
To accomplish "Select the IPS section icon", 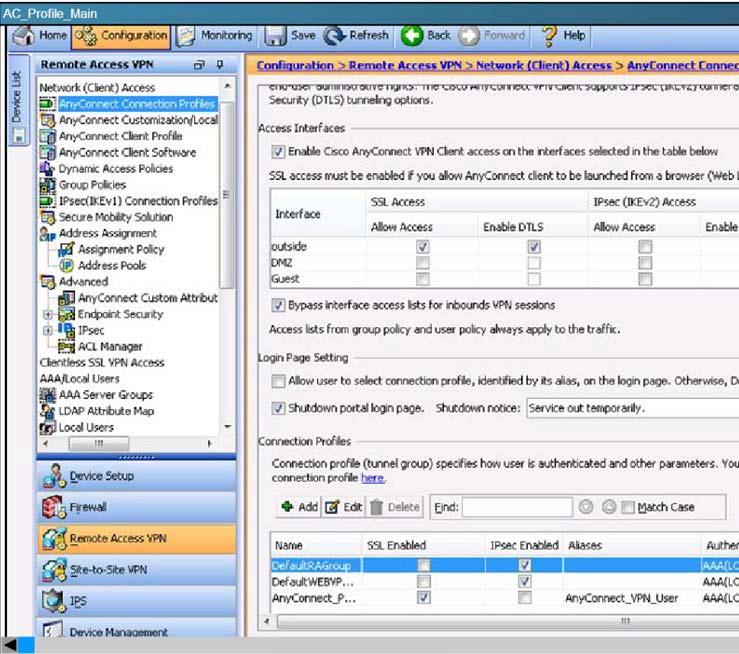I will (54, 601).
